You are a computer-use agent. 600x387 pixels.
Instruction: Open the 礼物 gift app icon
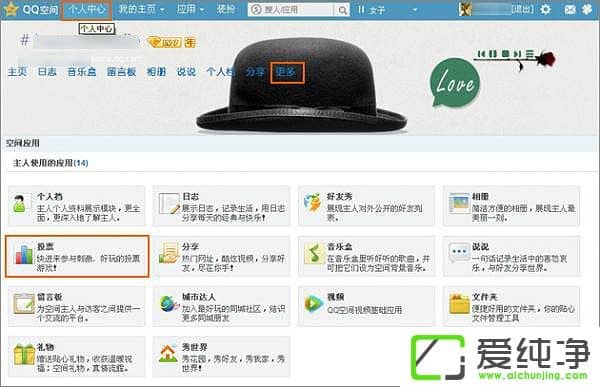tap(24, 354)
